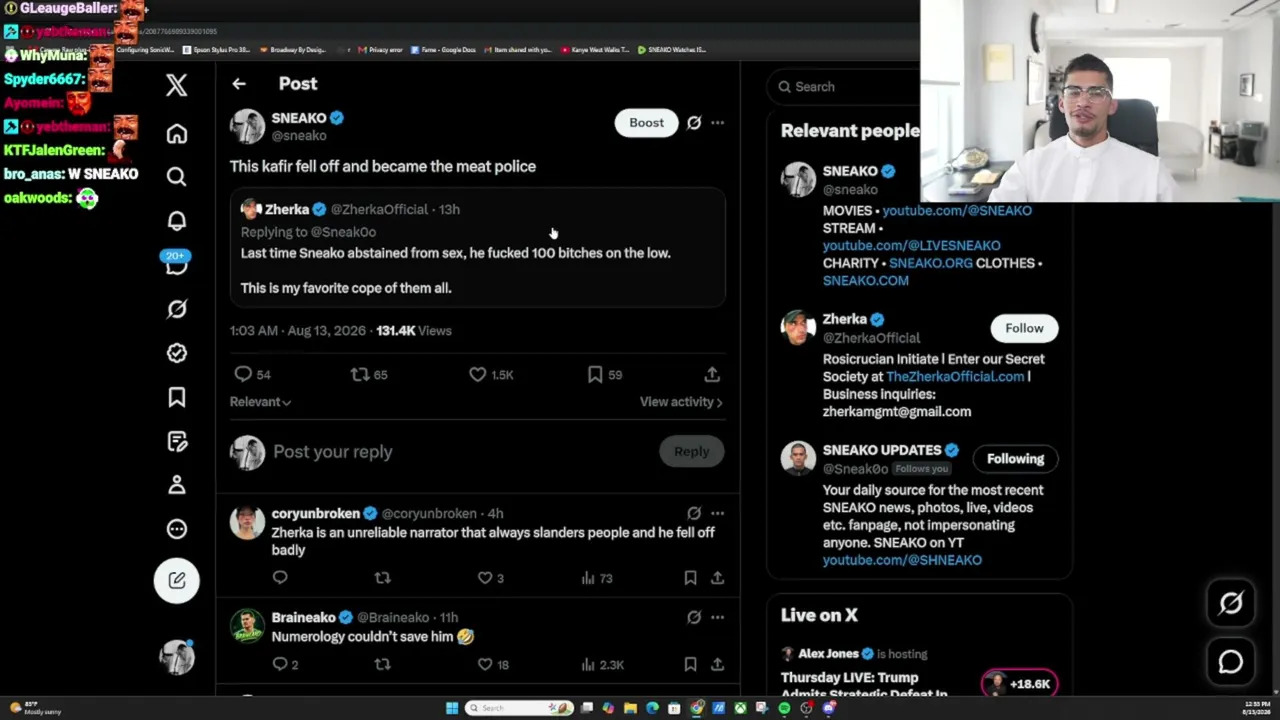The image size is (1280, 720).
Task: Open SNEAKO.ORG charity link
Action: [930, 263]
